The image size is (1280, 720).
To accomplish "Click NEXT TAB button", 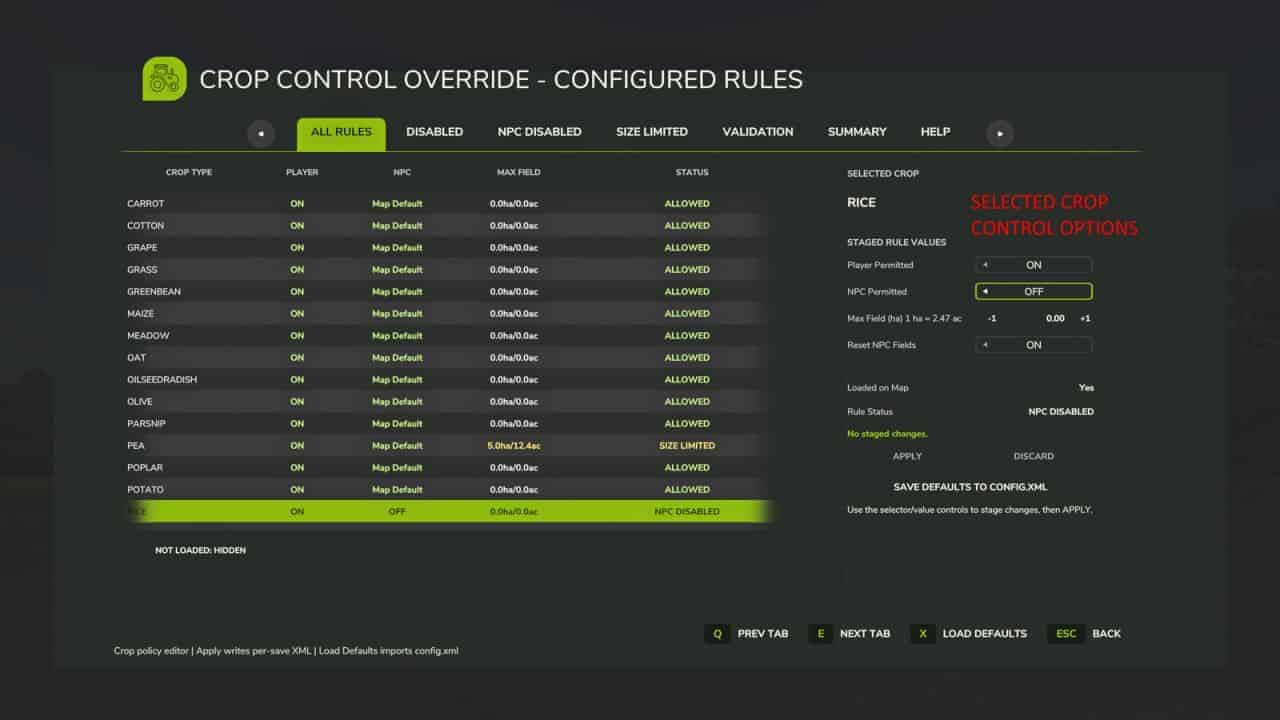I will (x=865, y=634).
